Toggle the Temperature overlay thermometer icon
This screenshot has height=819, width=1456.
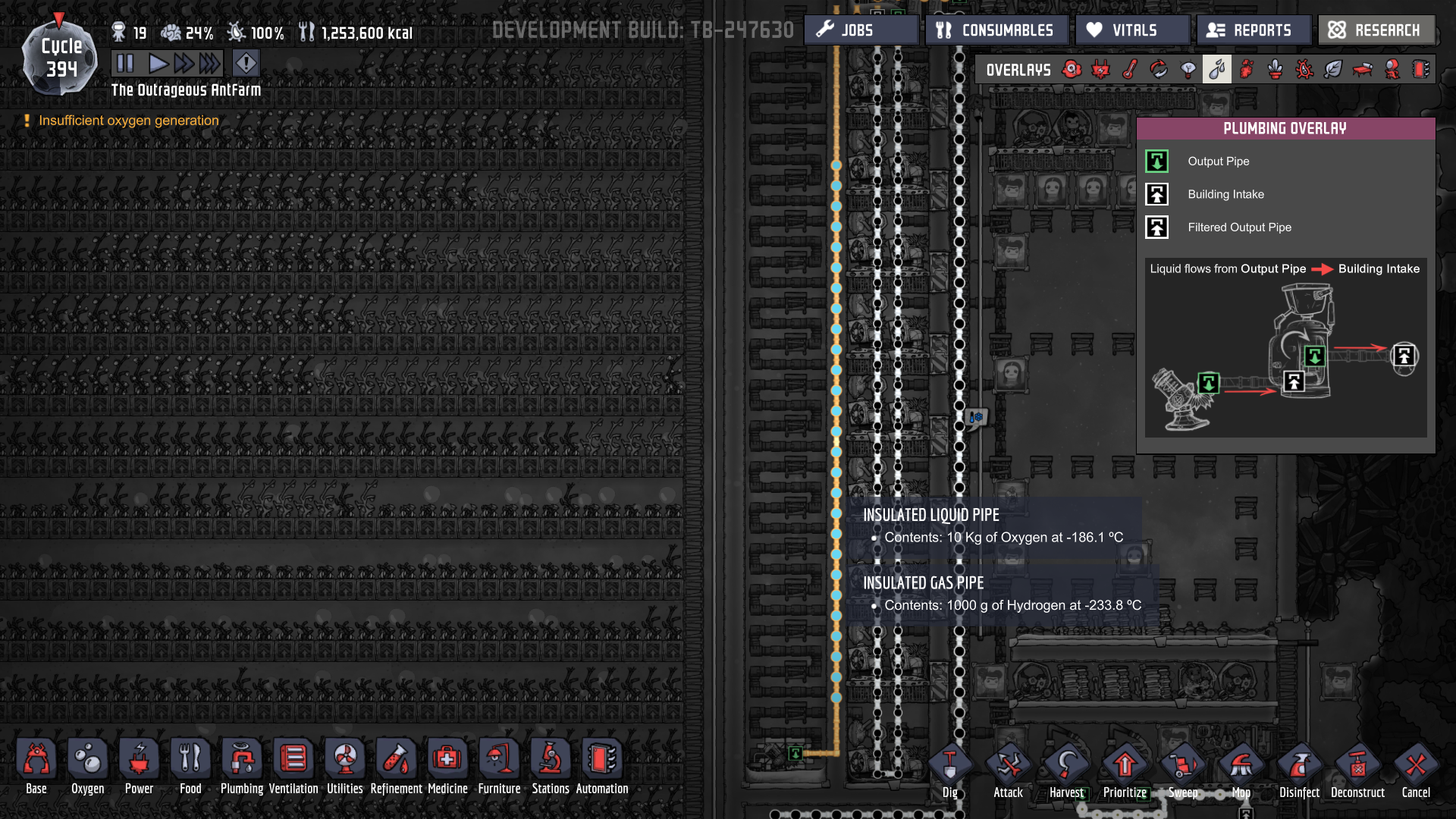point(1130,70)
